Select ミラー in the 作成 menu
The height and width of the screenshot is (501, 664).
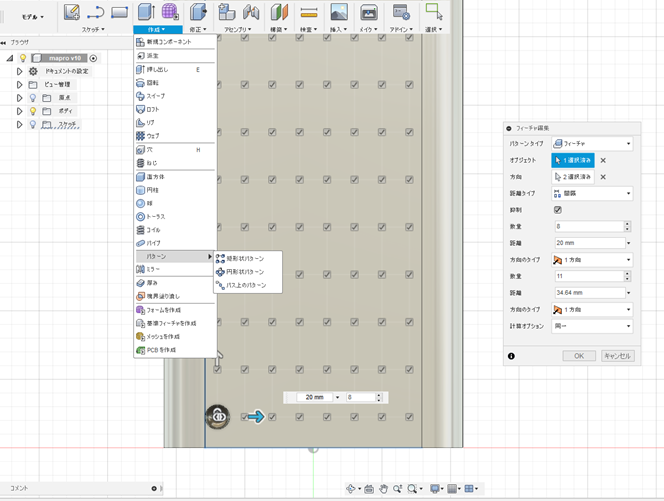pos(174,269)
